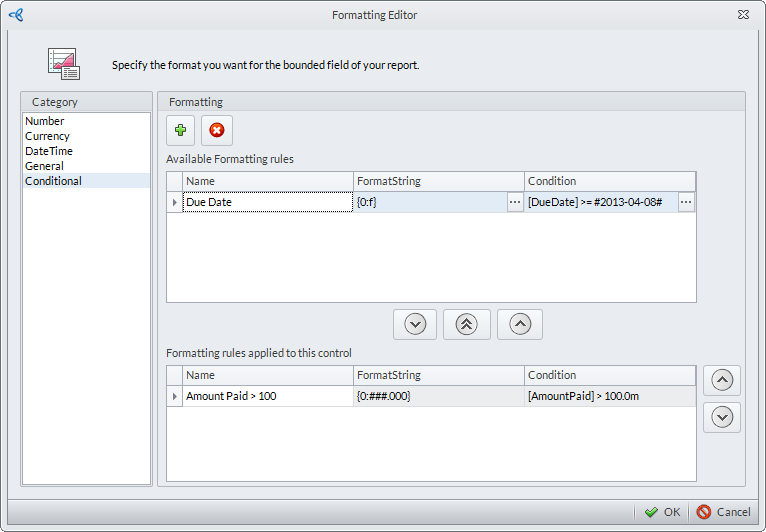Select the Number category

[45, 121]
